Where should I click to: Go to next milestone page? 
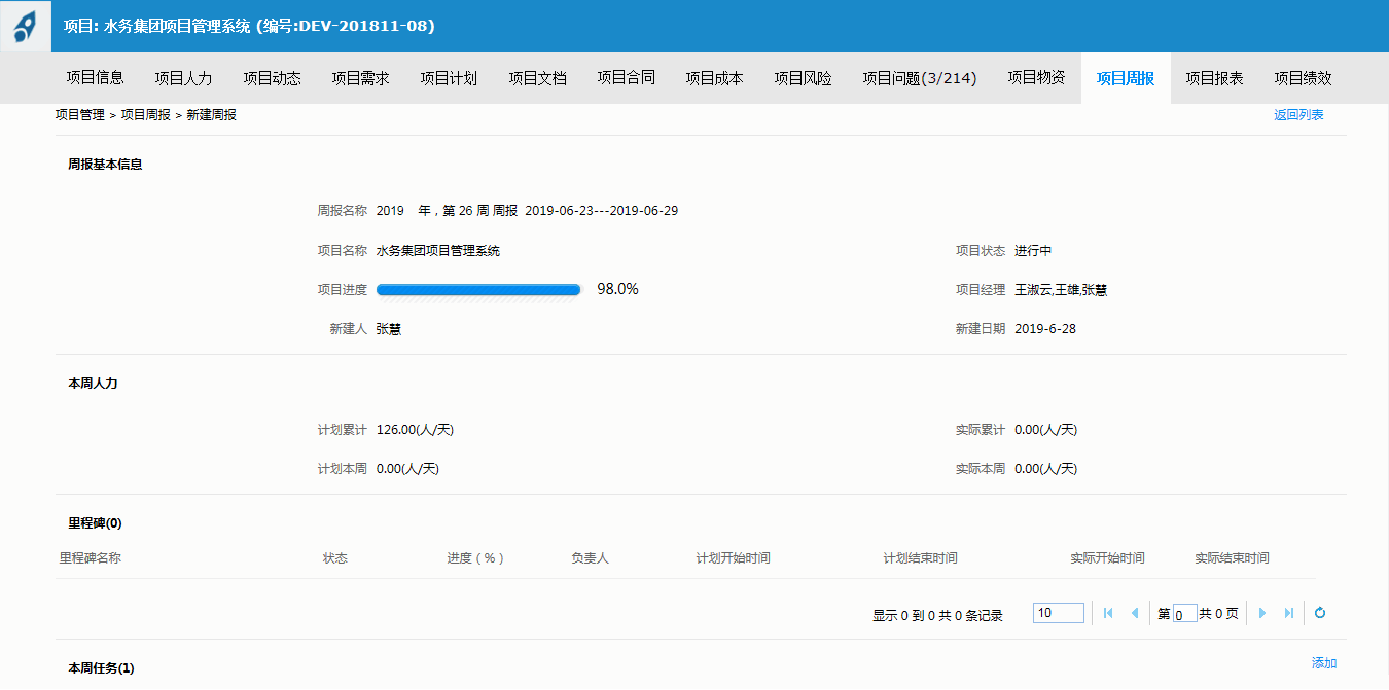pyautogui.click(x=1262, y=613)
